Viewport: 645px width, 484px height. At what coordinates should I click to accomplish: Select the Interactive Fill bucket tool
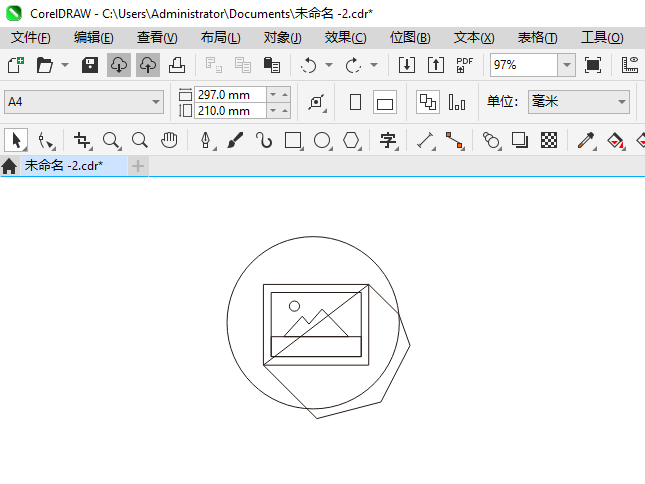[615, 141]
